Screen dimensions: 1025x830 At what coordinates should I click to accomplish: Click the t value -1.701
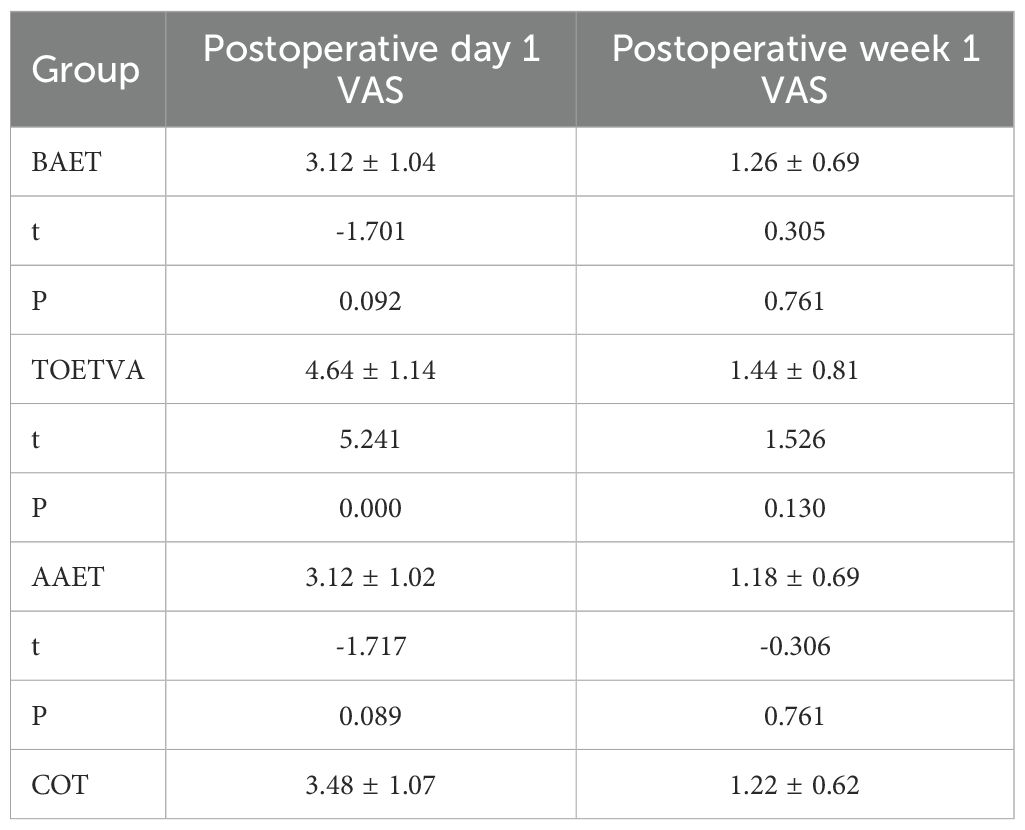(x=371, y=231)
